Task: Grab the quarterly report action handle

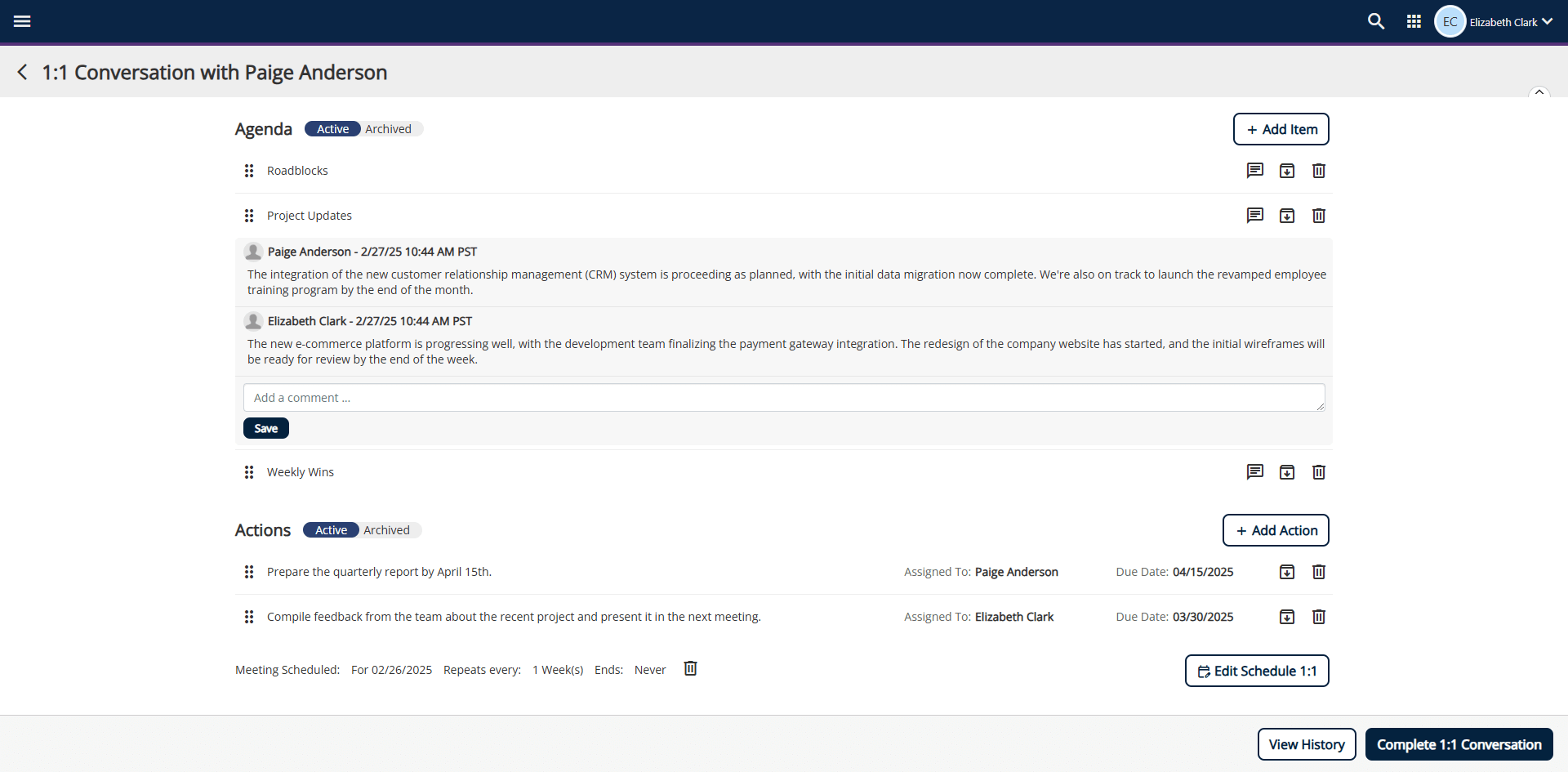Action: tap(249, 572)
